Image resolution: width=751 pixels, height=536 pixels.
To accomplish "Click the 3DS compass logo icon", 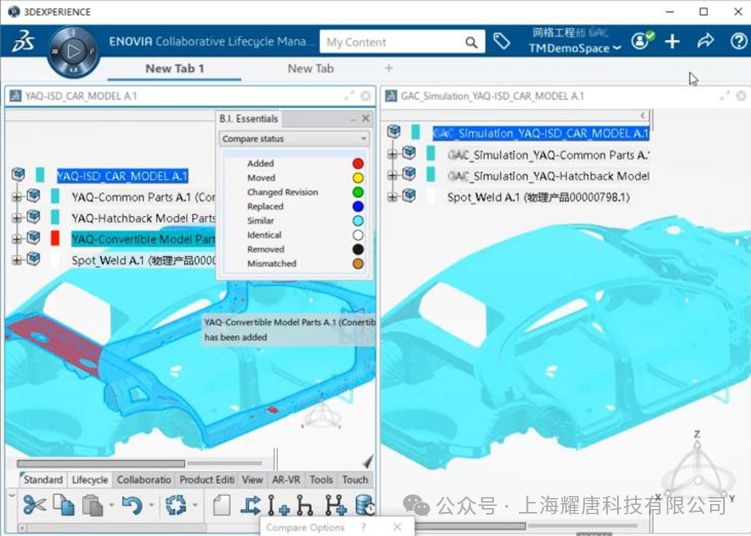I will tap(23, 41).
